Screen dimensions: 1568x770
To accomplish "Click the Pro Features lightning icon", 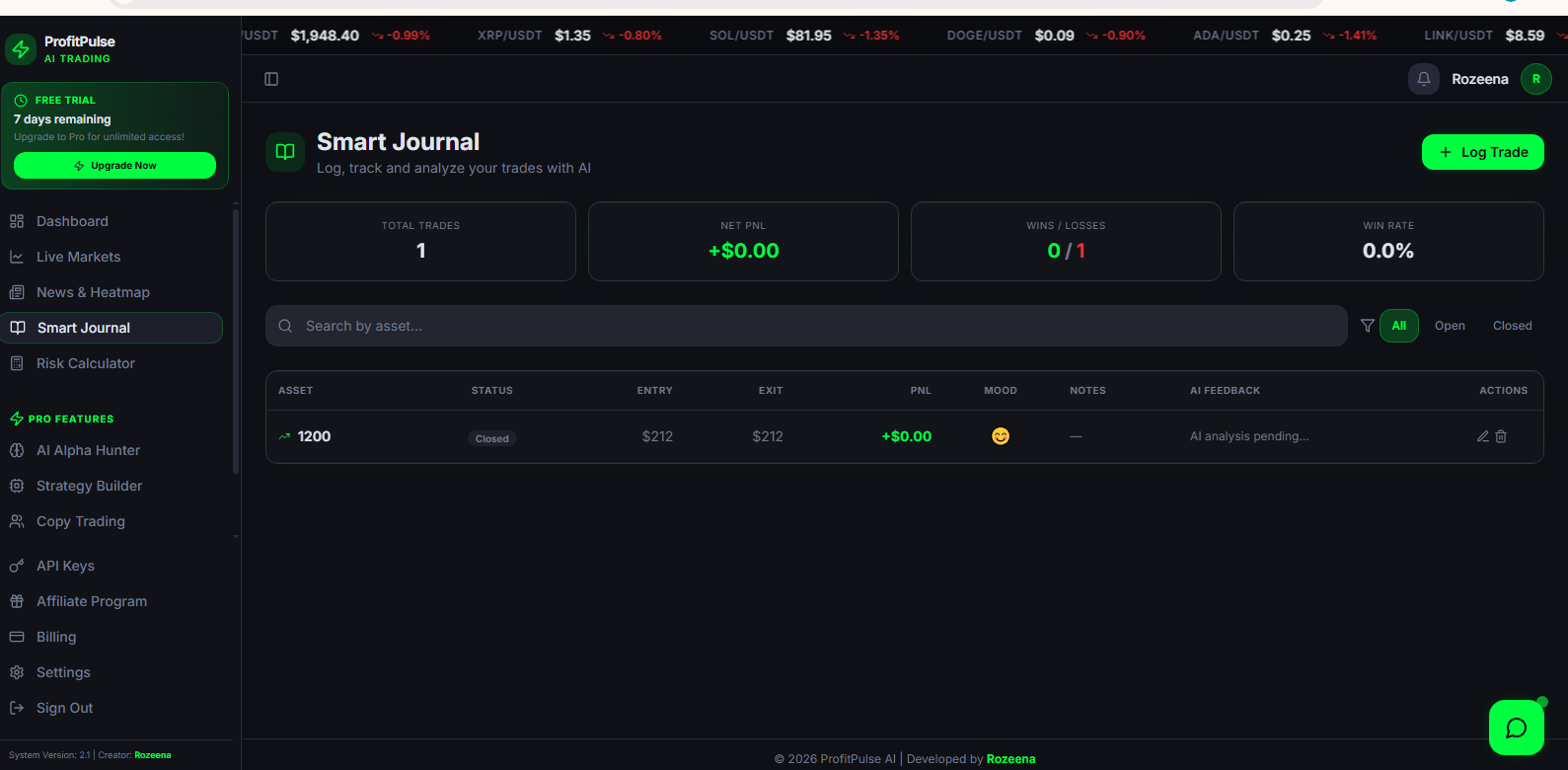I will click(16, 419).
